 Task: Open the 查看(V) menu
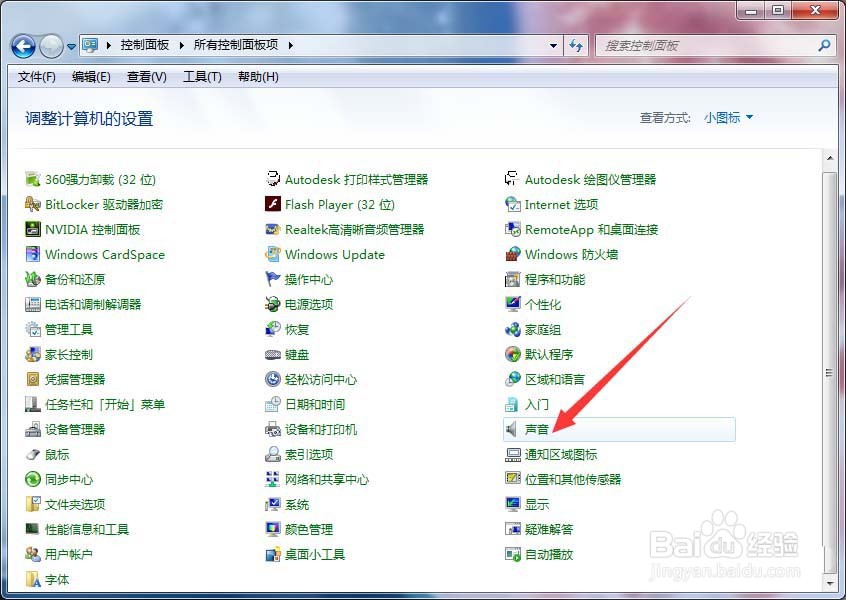pyautogui.click(x=147, y=77)
